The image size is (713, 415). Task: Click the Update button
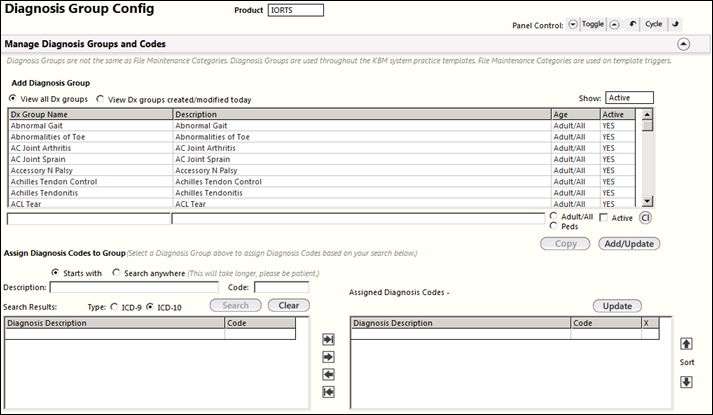(617, 306)
